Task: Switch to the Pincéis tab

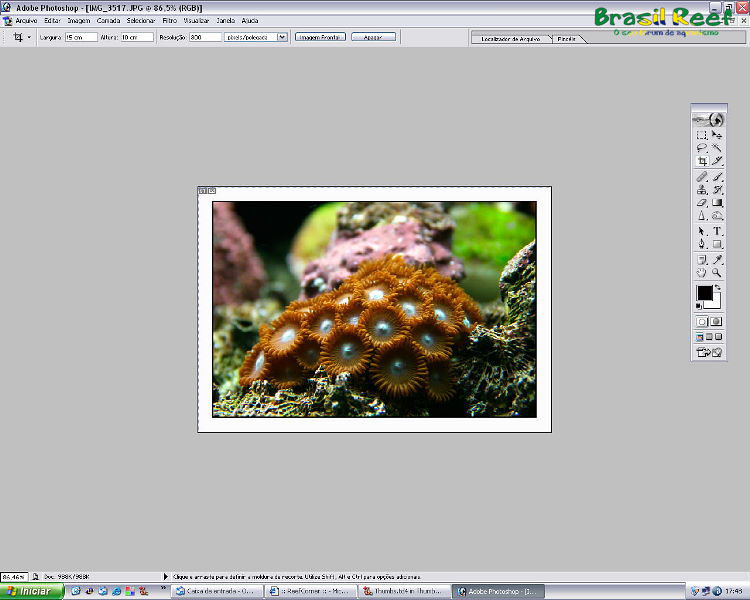Action: [566, 37]
